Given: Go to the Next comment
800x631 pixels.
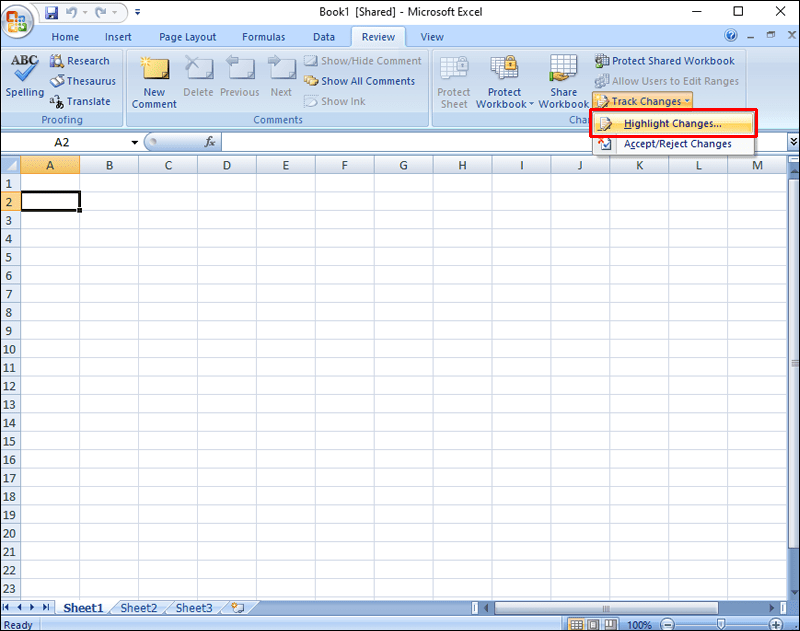Looking at the screenshot, I should click(281, 77).
